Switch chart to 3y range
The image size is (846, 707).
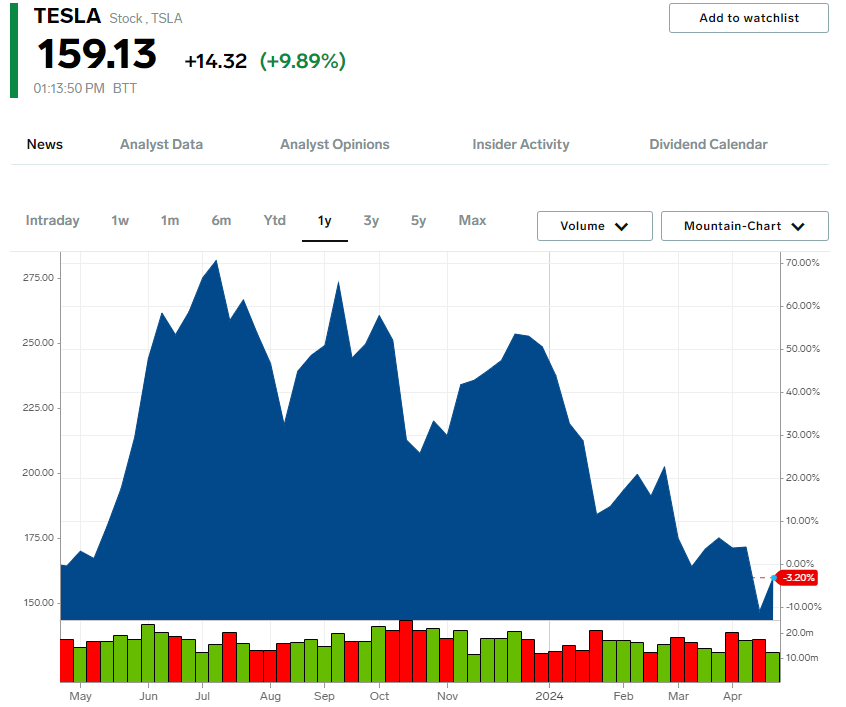coord(371,220)
